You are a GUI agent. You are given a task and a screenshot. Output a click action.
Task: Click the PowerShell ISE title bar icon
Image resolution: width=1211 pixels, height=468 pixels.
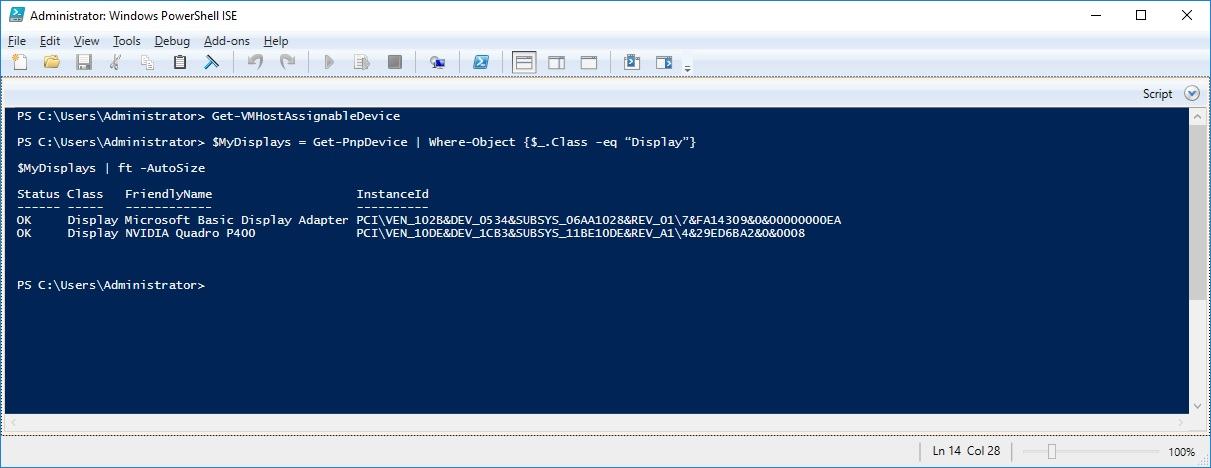click(x=15, y=15)
